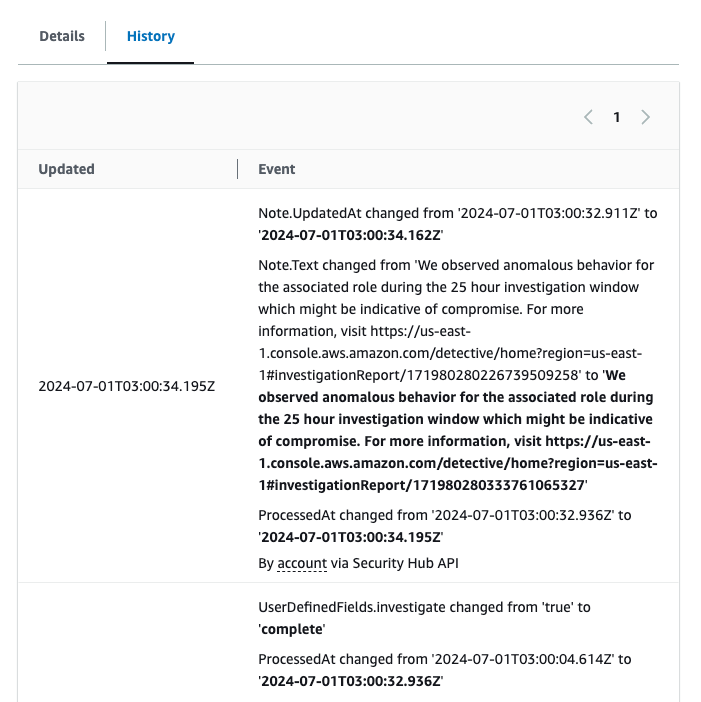Viewport: 701px width, 702px height.
Task: Click the divider between Updated and Event columns
Action: [x=238, y=169]
